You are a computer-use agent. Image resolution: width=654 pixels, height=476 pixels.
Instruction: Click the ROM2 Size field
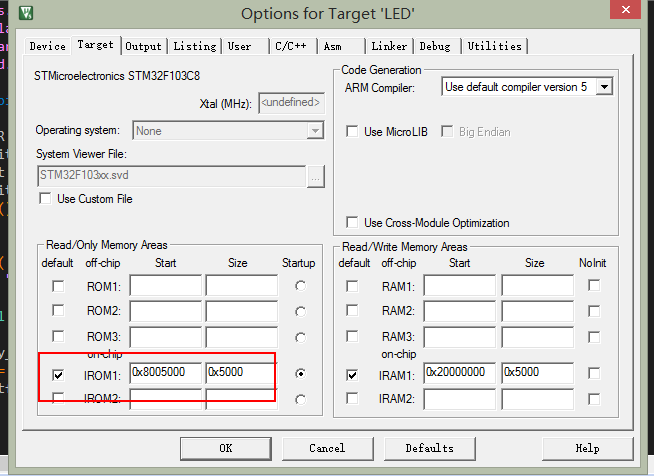pyautogui.click(x=241, y=312)
